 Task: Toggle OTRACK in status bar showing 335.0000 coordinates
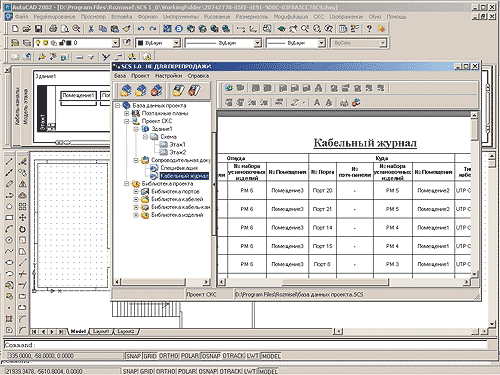tap(233, 356)
